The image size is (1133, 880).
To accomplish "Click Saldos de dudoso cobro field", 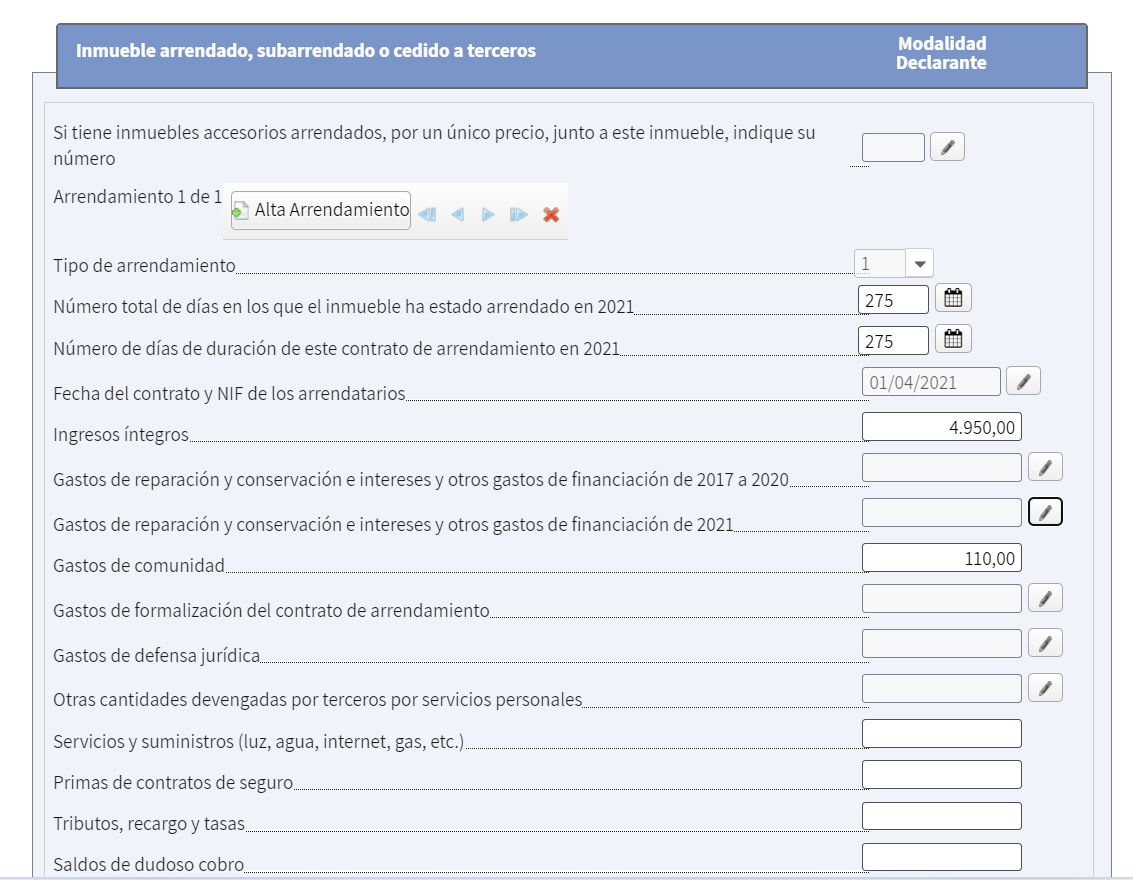I will pyautogui.click(x=942, y=857).
